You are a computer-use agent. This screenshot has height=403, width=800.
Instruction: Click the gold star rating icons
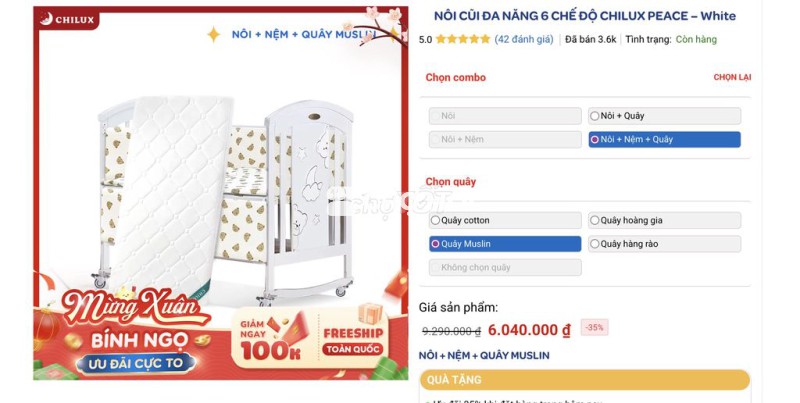pos(462,39)
